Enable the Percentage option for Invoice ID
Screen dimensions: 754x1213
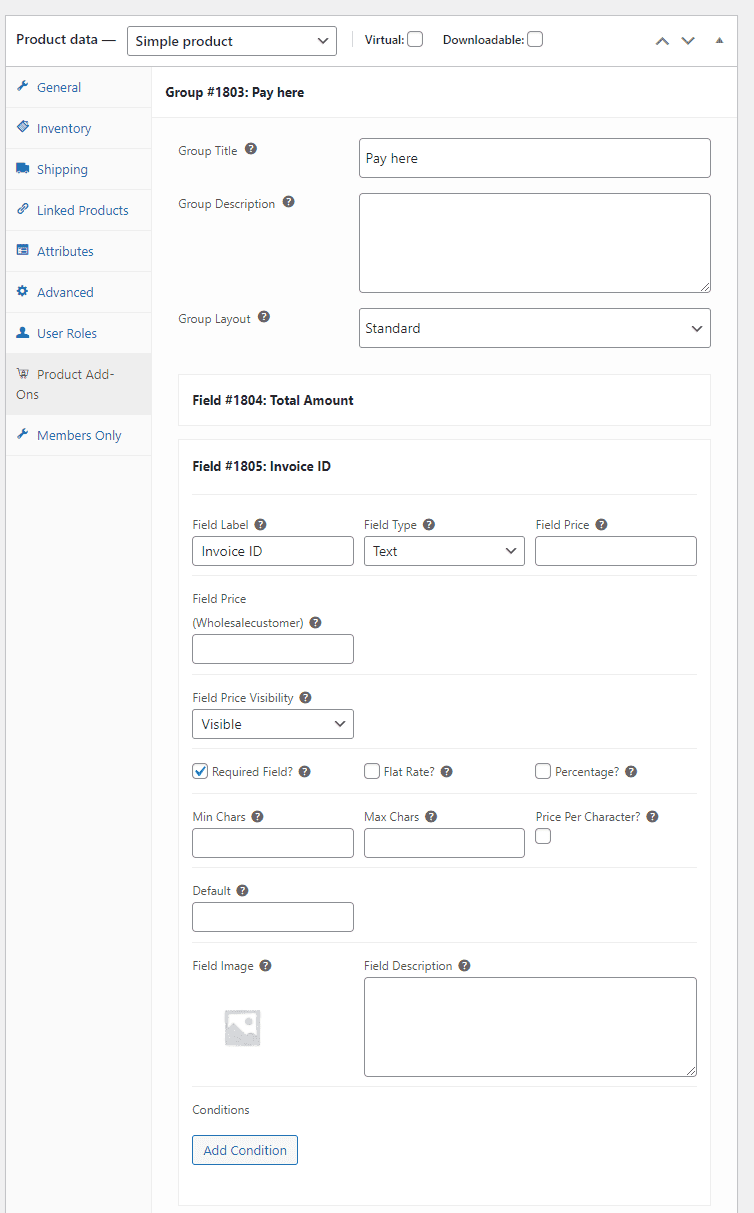point(542,771)
